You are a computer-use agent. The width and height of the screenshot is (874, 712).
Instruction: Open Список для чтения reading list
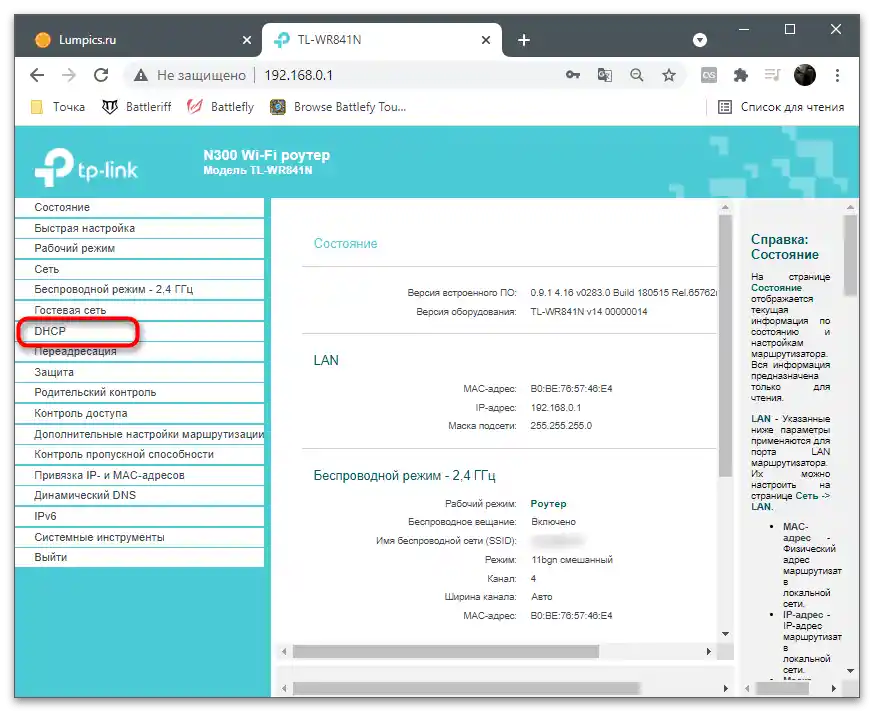pyautogui.click(x=781, y=107)
